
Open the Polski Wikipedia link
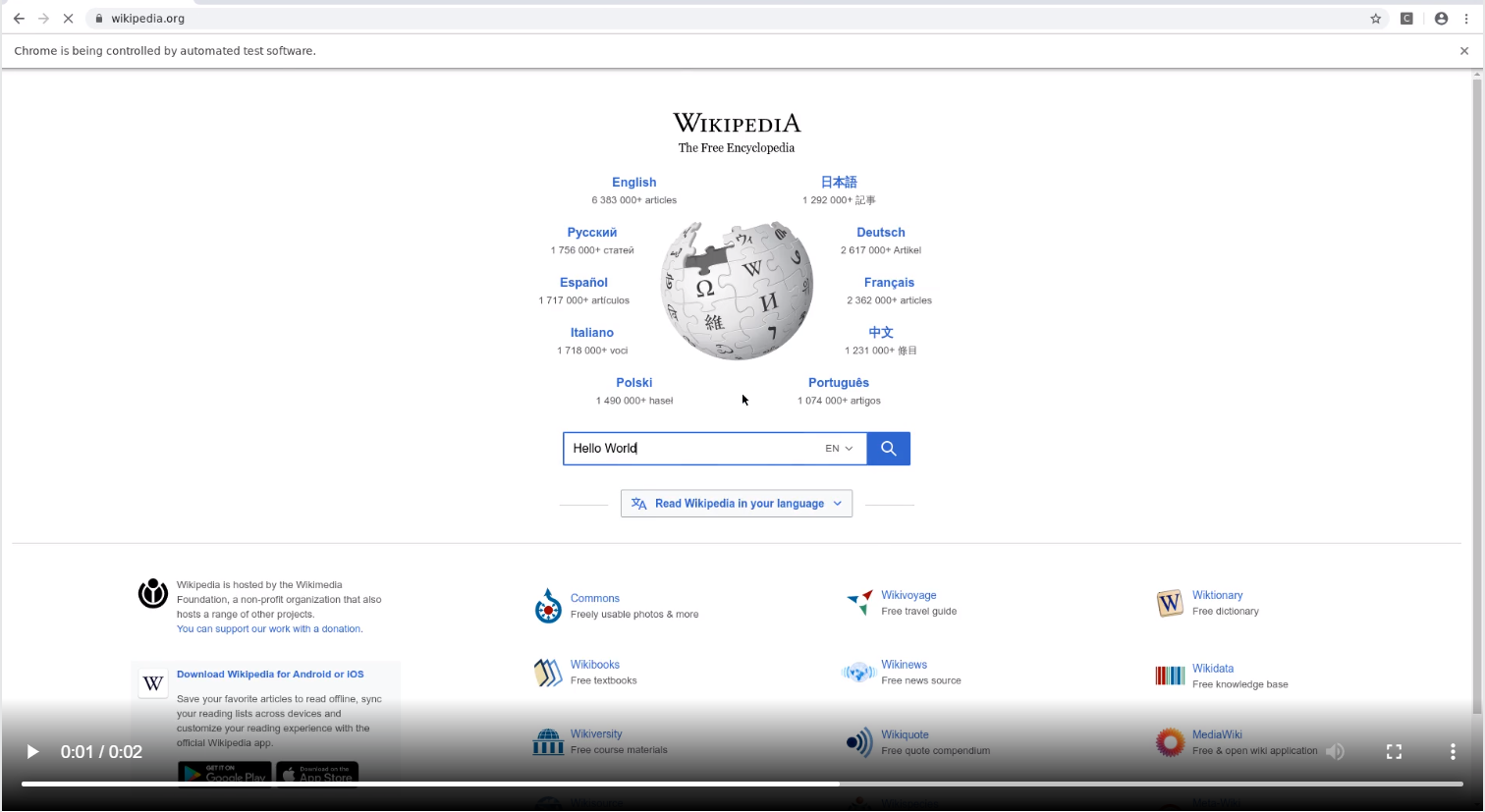(634, 383)
